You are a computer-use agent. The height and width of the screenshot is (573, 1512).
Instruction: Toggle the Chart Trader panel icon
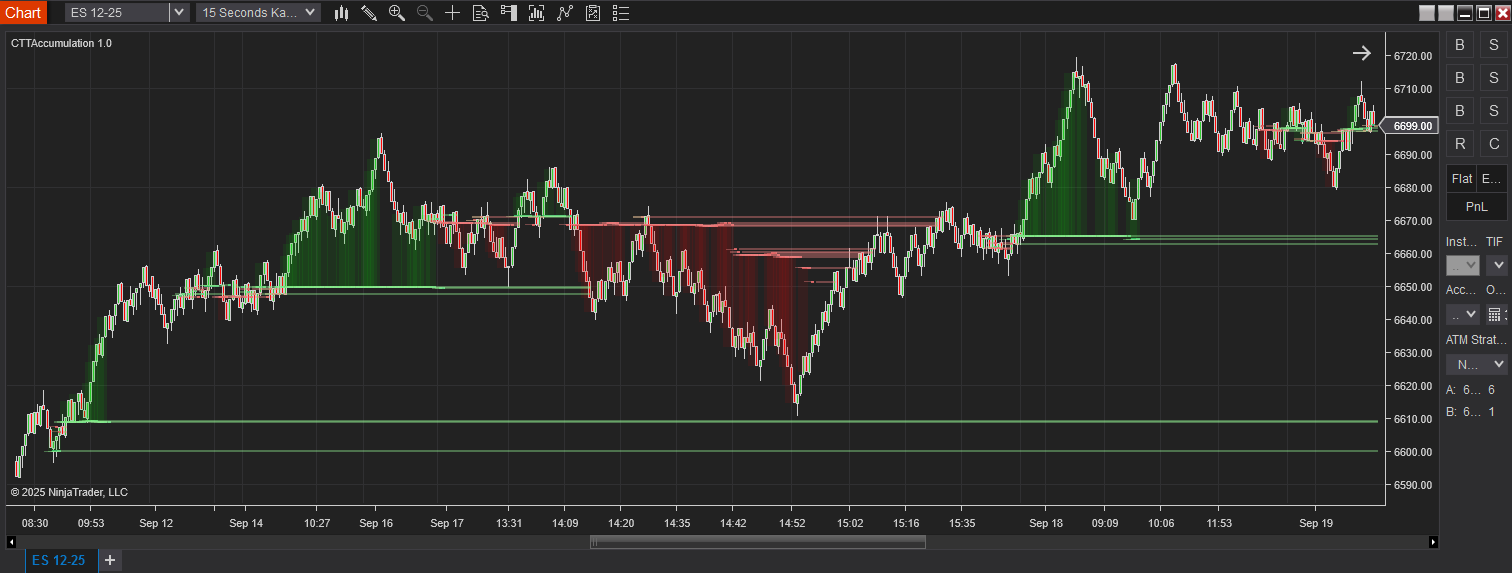pos(509,13)
